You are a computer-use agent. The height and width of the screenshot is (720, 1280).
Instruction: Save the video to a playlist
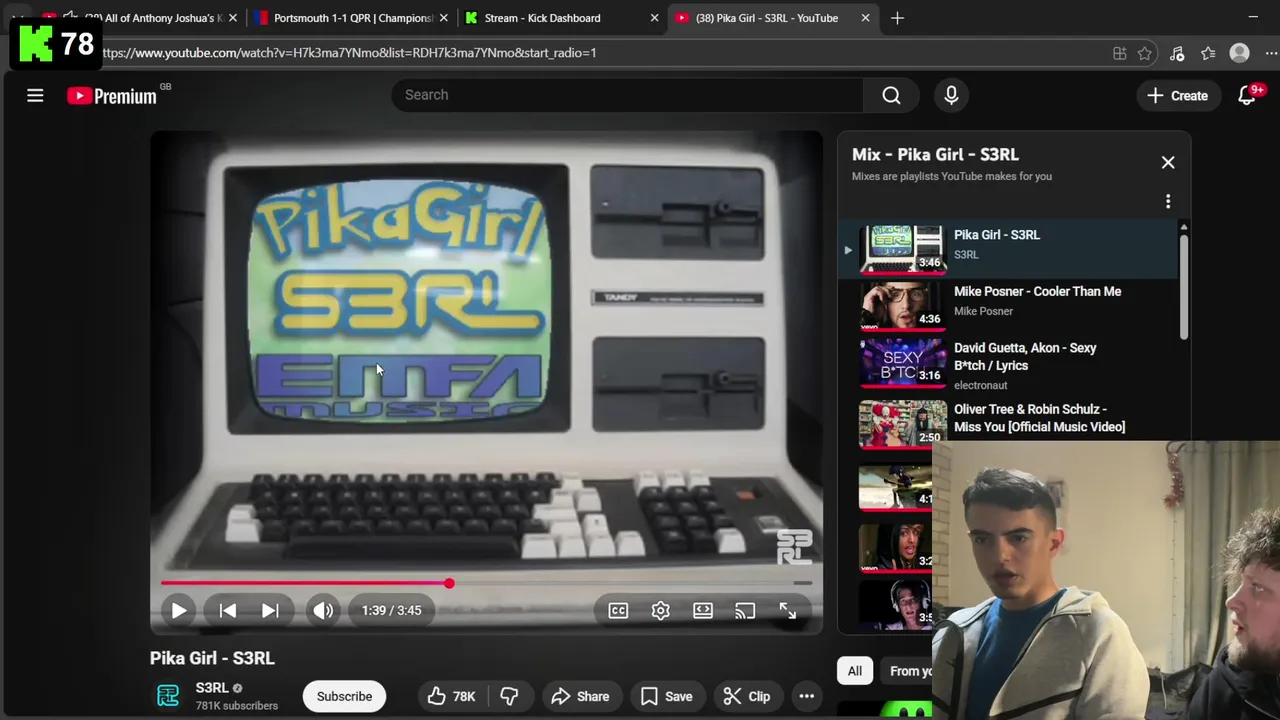(x=666, y=696)
